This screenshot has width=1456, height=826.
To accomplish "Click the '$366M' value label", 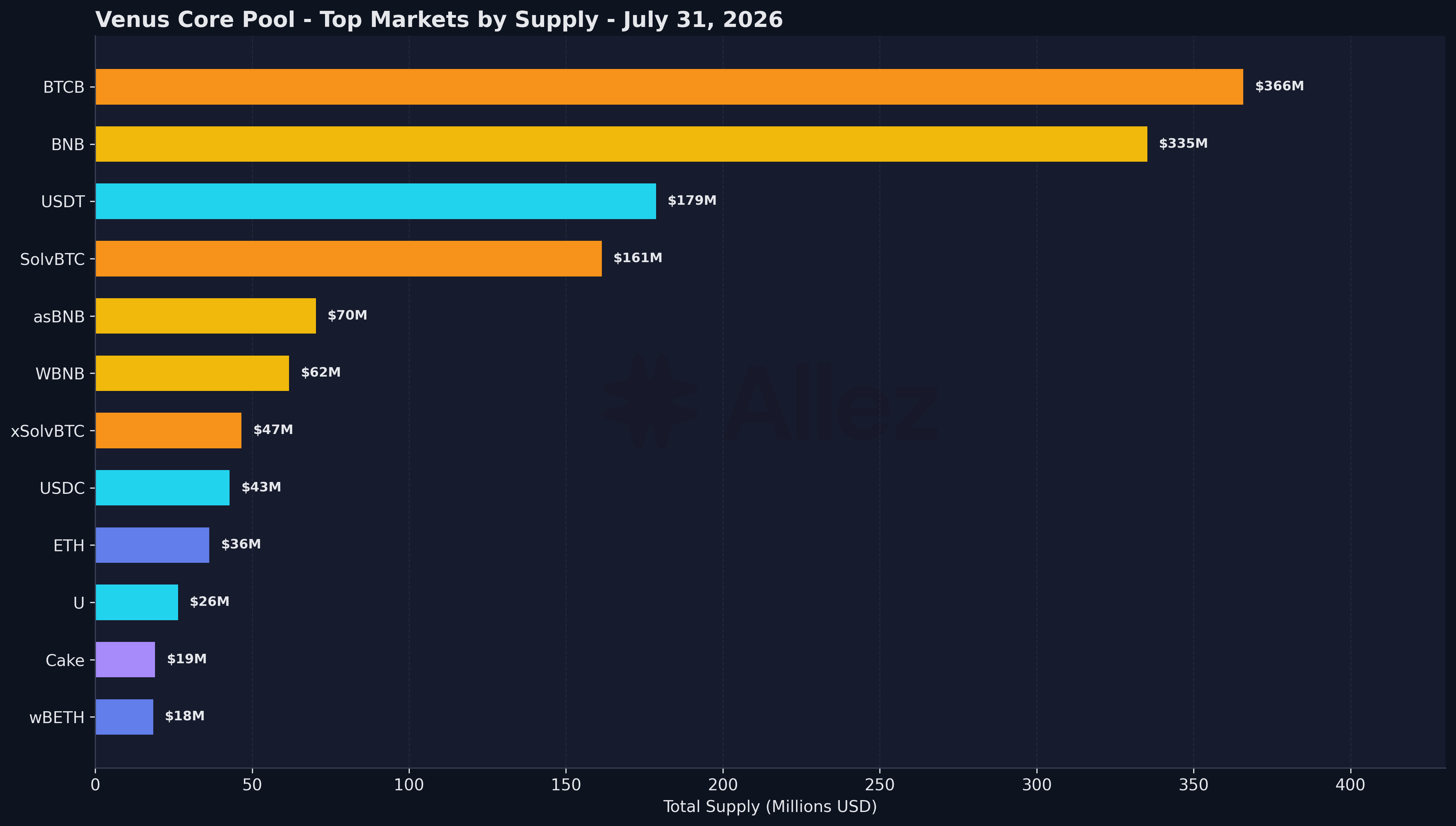I will pos(1279,86).
